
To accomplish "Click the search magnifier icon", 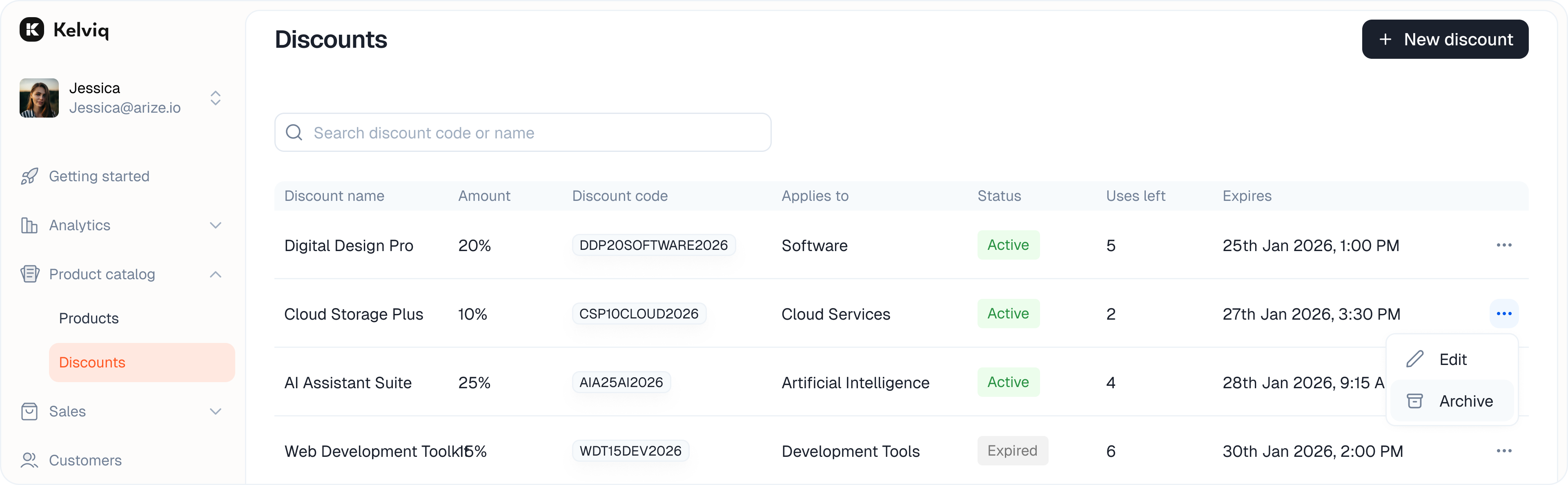I will [294, 133].
